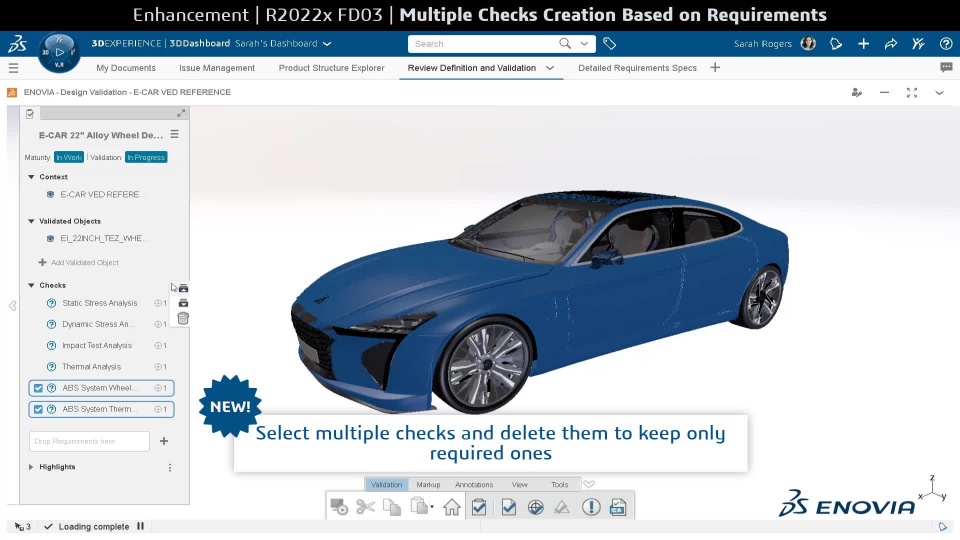Collapse the side panel with left arrow
This screenshot has width=960, height=540.
[x=12, y=306]
